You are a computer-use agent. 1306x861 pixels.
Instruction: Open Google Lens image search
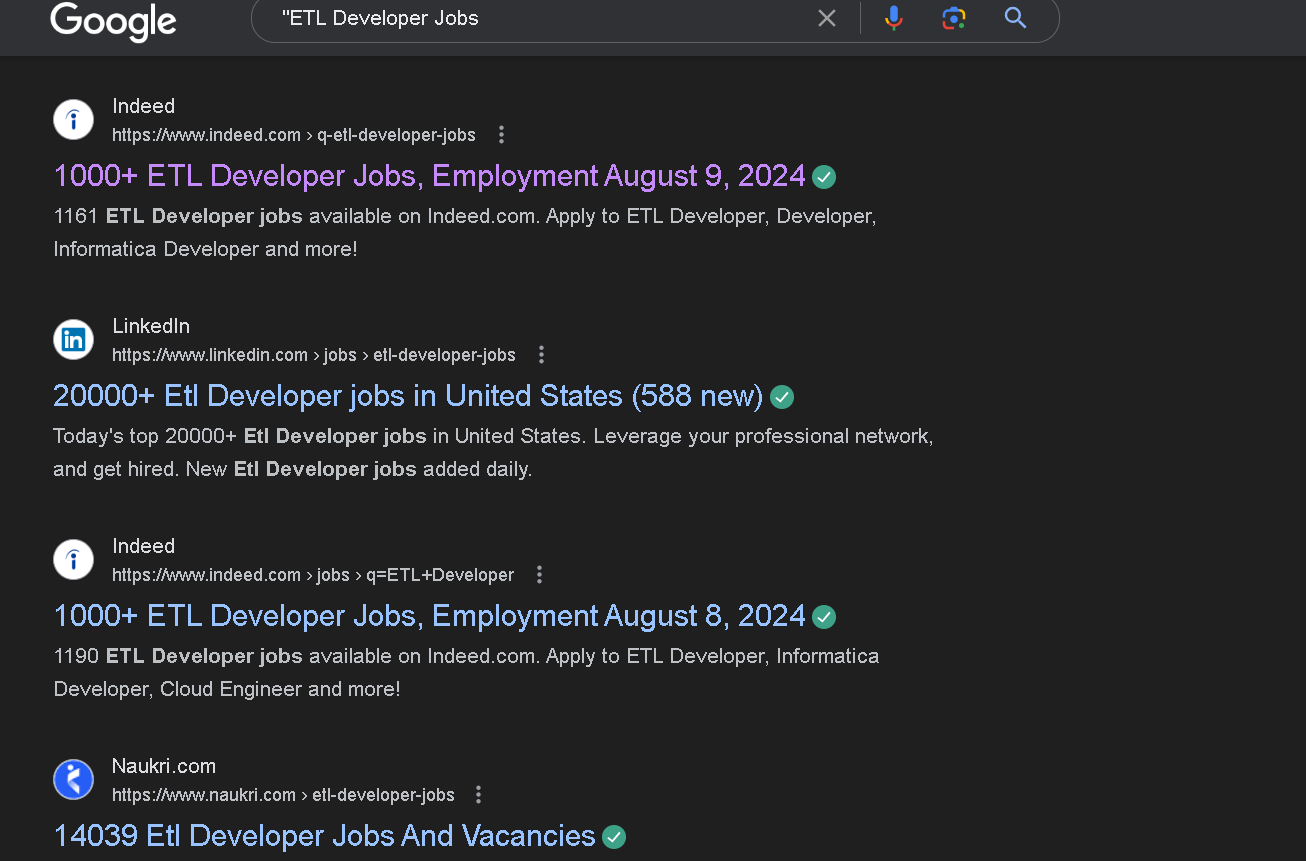click(953, 18)
